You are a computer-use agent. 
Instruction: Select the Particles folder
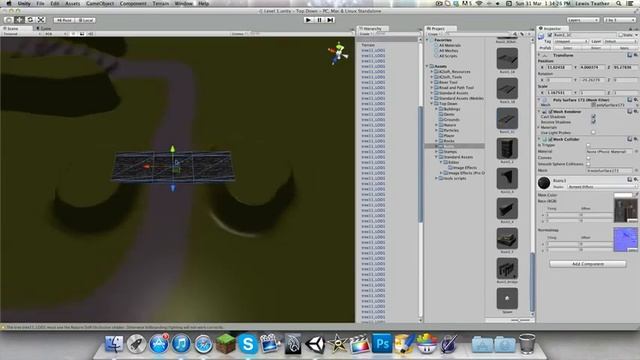(x=451, y=130)
